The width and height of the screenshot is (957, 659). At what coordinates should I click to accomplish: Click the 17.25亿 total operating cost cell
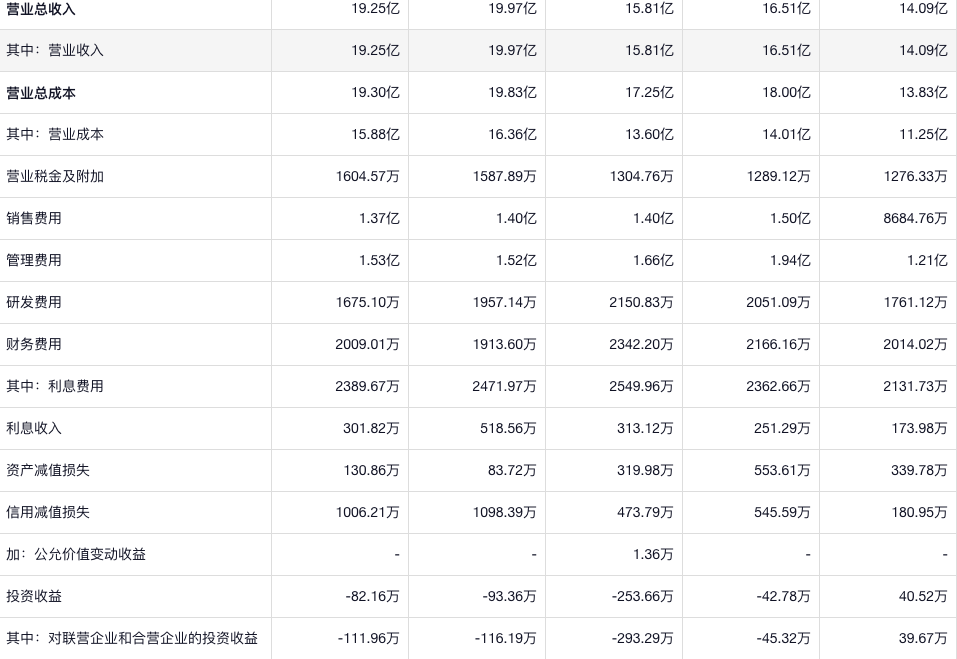(649, 92)
